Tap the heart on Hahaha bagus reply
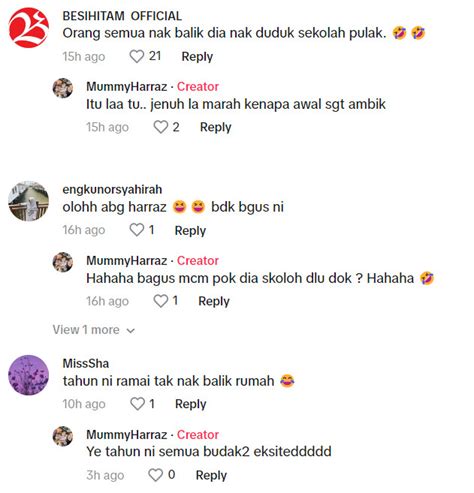474x493 pixels. tap(161, 301)
